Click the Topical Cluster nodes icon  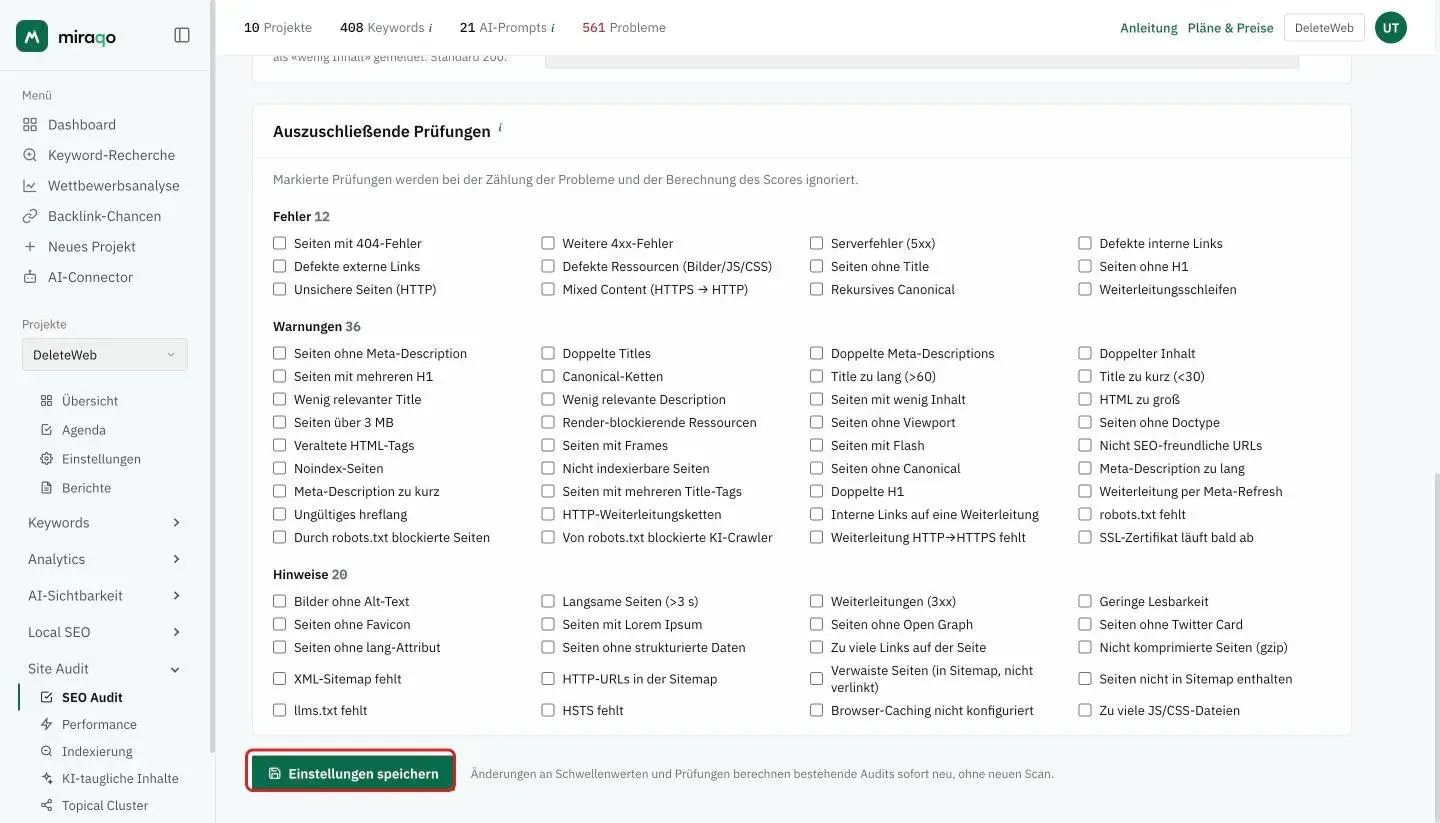pos(46,805)
